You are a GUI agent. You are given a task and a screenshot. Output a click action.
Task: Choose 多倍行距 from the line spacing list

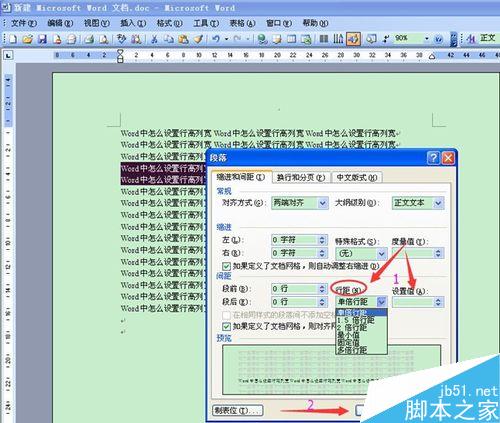[361, 350]
